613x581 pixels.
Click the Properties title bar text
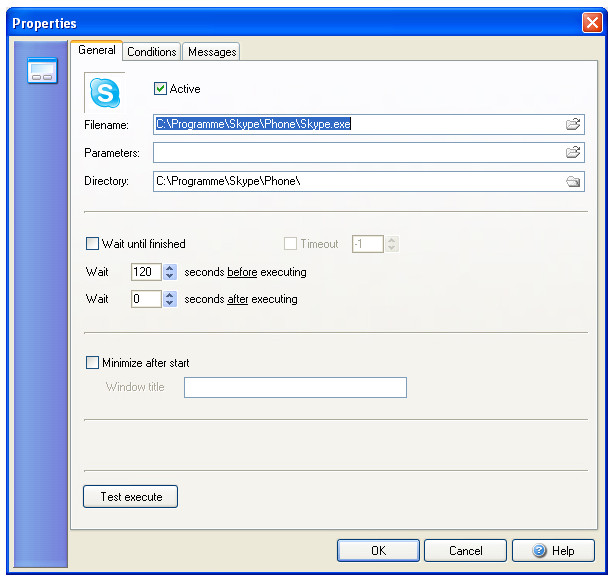[x=44, y=23]
